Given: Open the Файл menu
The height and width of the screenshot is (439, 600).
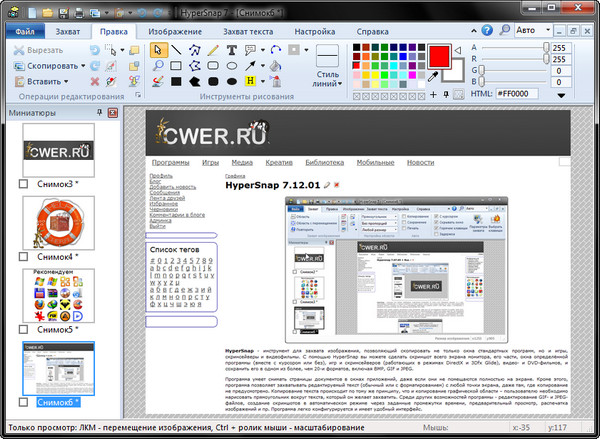Looking at the screenshot, I should 24,32.
